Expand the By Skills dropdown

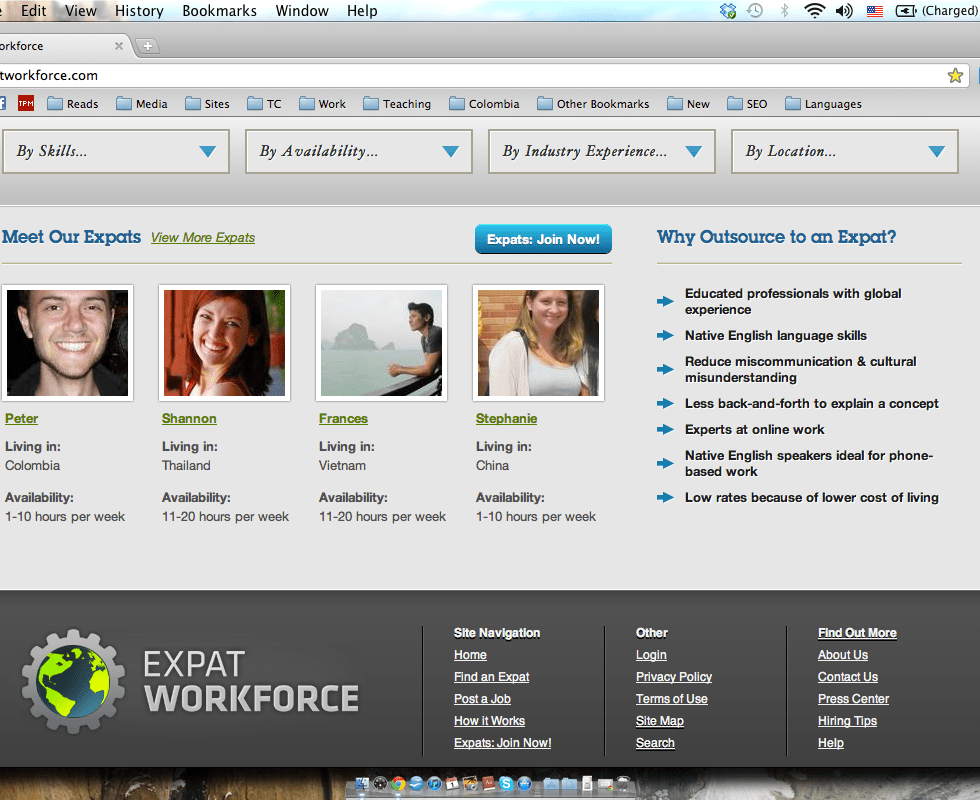pos(116,151)
